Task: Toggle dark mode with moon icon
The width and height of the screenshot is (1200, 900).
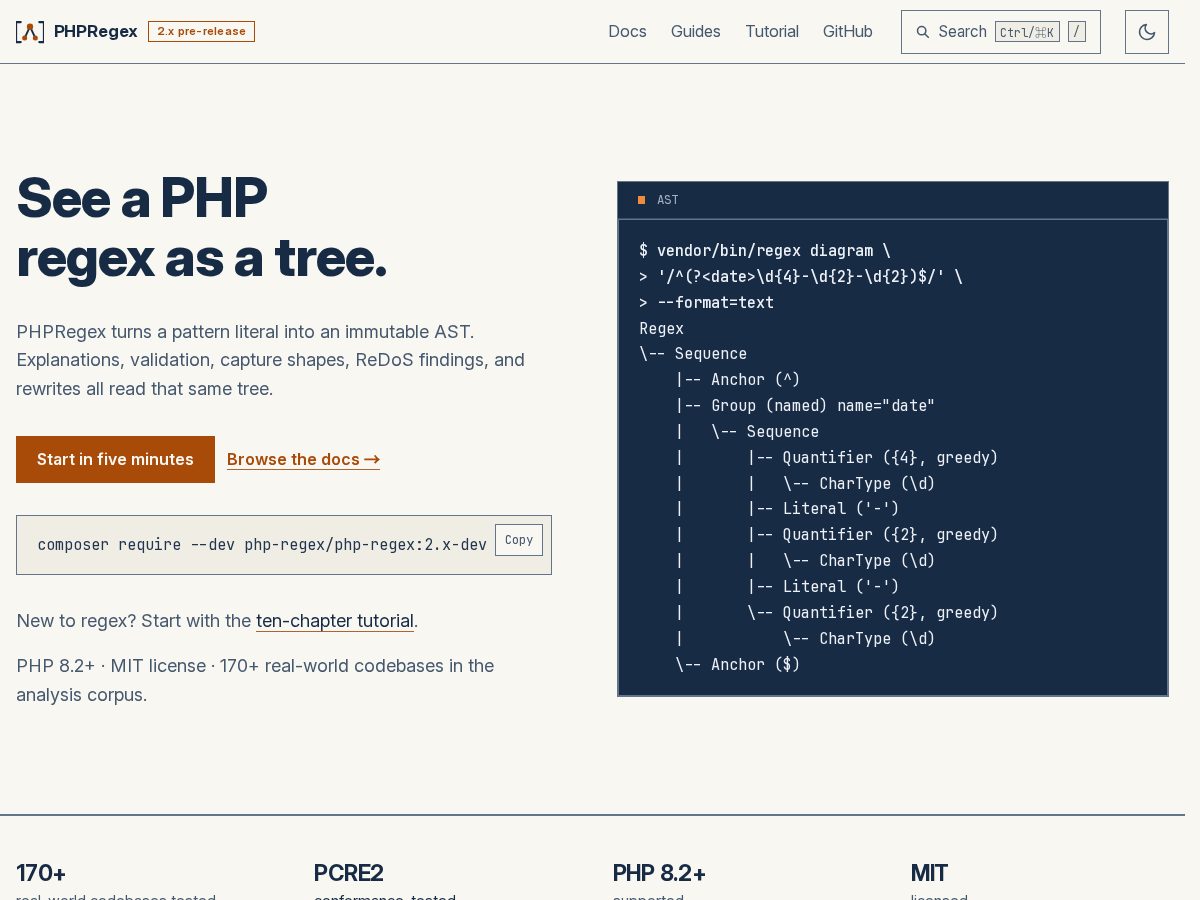Action: [x=1147, y=32]
